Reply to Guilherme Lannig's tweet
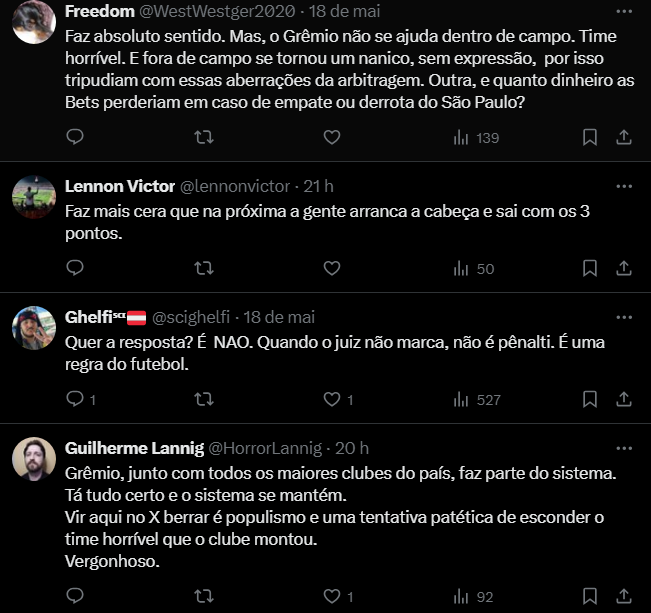 click(74, 597)
